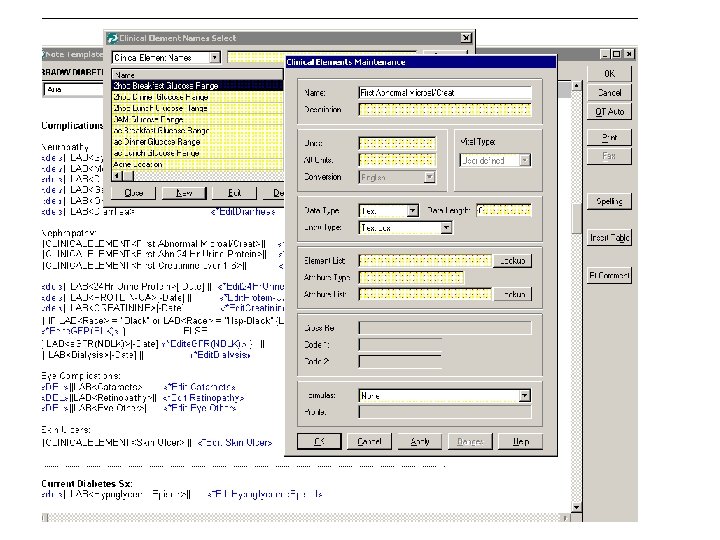The image size is (720, 540).
Task: Click the Note Template horizontal scrollbar track
Action: tap(305, 518)
